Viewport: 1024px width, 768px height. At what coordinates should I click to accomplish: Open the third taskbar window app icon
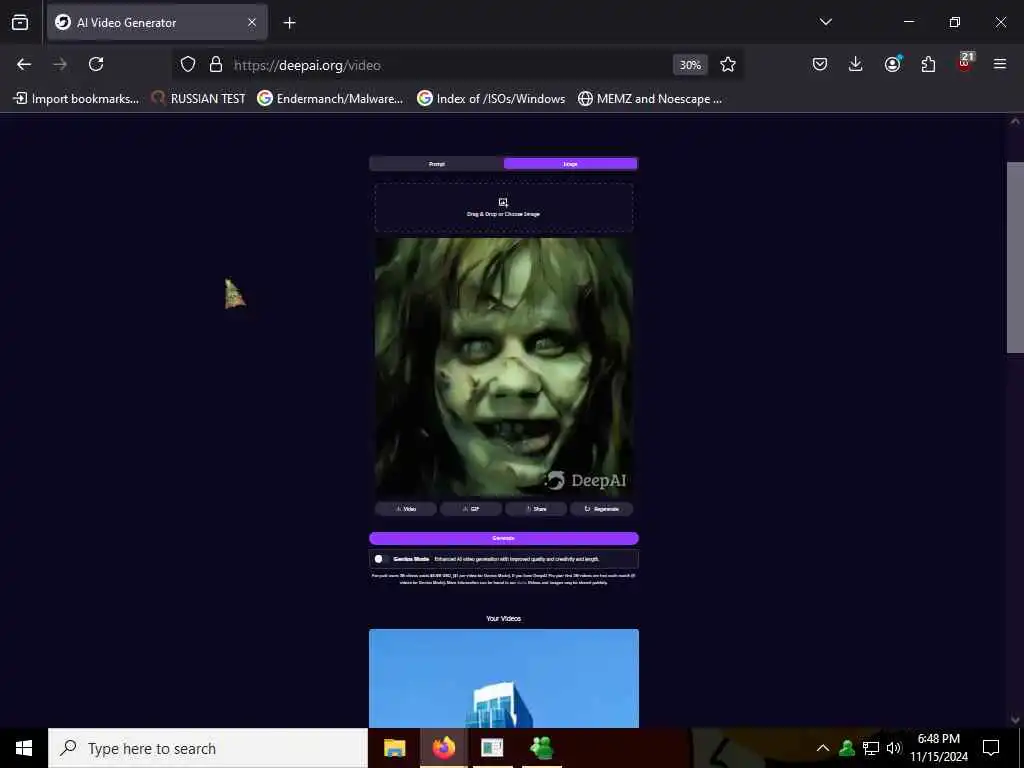pyautogui.click(x=492, y=748)
